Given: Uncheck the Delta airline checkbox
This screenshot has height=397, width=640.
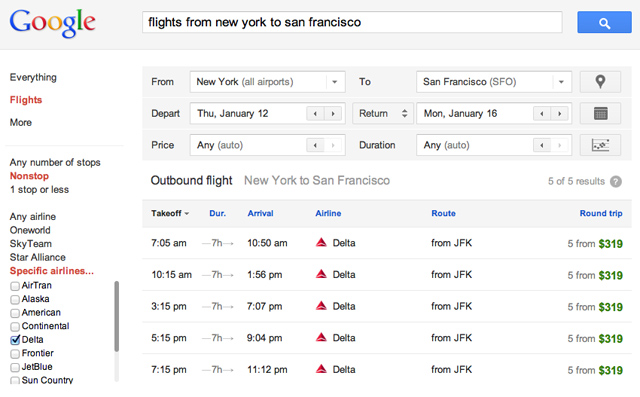Looking at the screenshot, I should 15,339.
